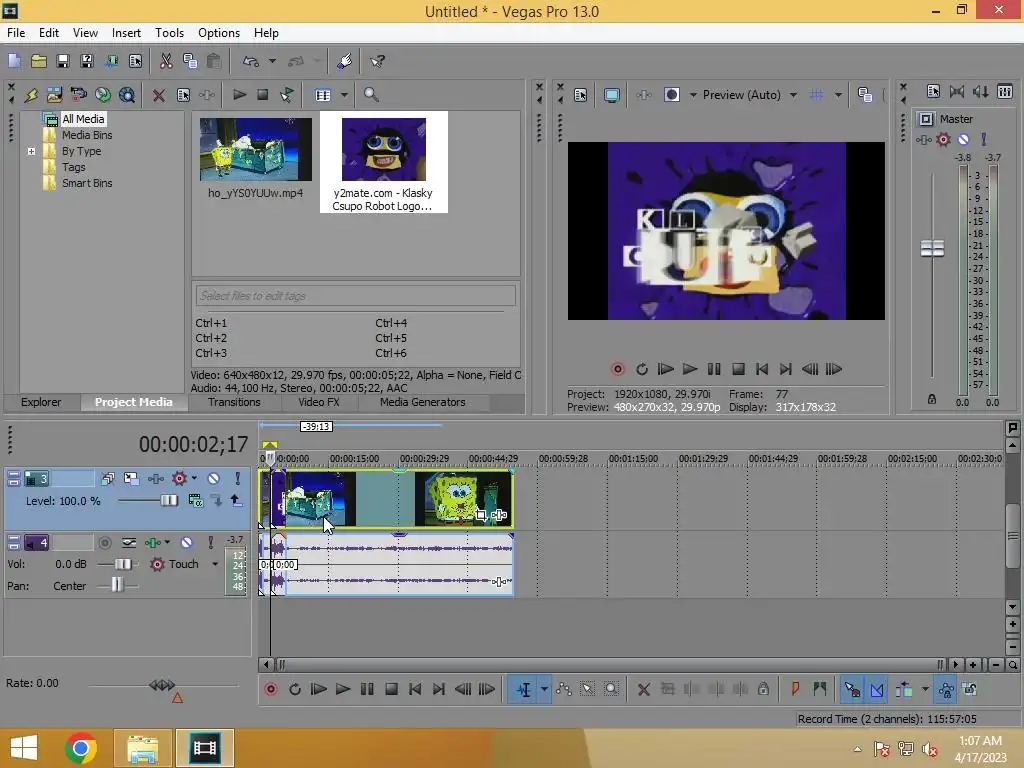Select Normal Edit tool in timeline toolbar

tap(524, 689)
